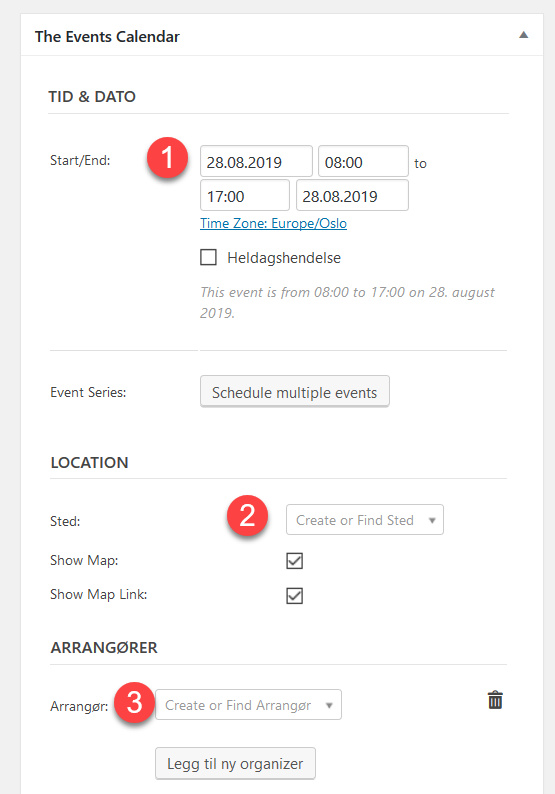The width and height of the screenshot is (555, 794).
Task: Open the Time Zone: Europe/Oslo link
Action: click(x=273, y=223)
